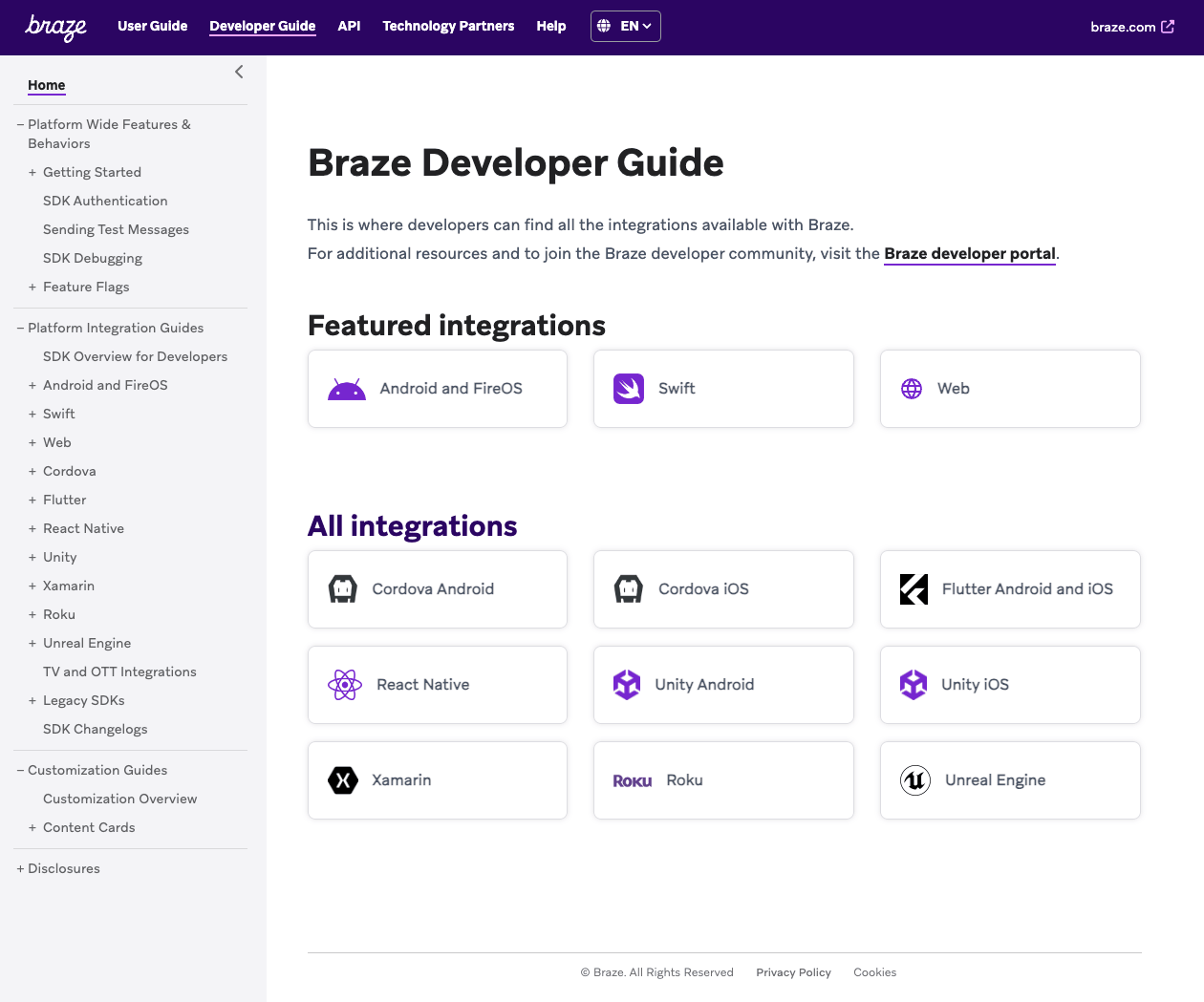Open User Guide in top navigation
1204x1002 pixels.
coord(153,26)
